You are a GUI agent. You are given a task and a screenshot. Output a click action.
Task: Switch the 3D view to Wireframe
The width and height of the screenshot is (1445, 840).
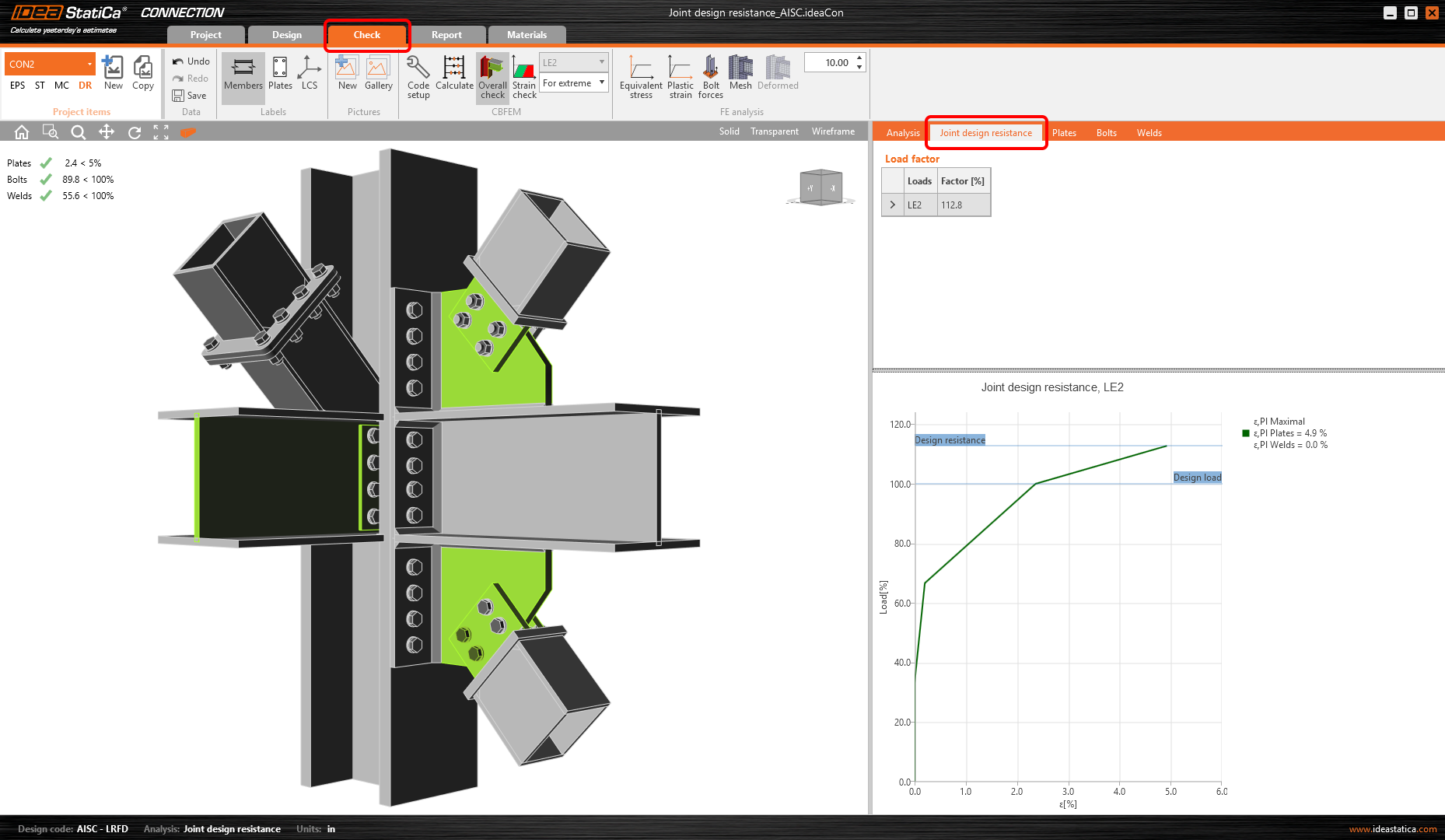[832, 131]
